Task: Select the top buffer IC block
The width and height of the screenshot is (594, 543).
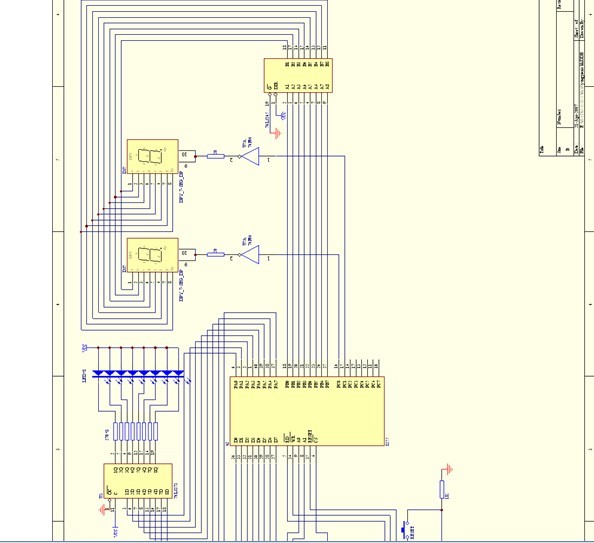Action: tap(298, 75)
